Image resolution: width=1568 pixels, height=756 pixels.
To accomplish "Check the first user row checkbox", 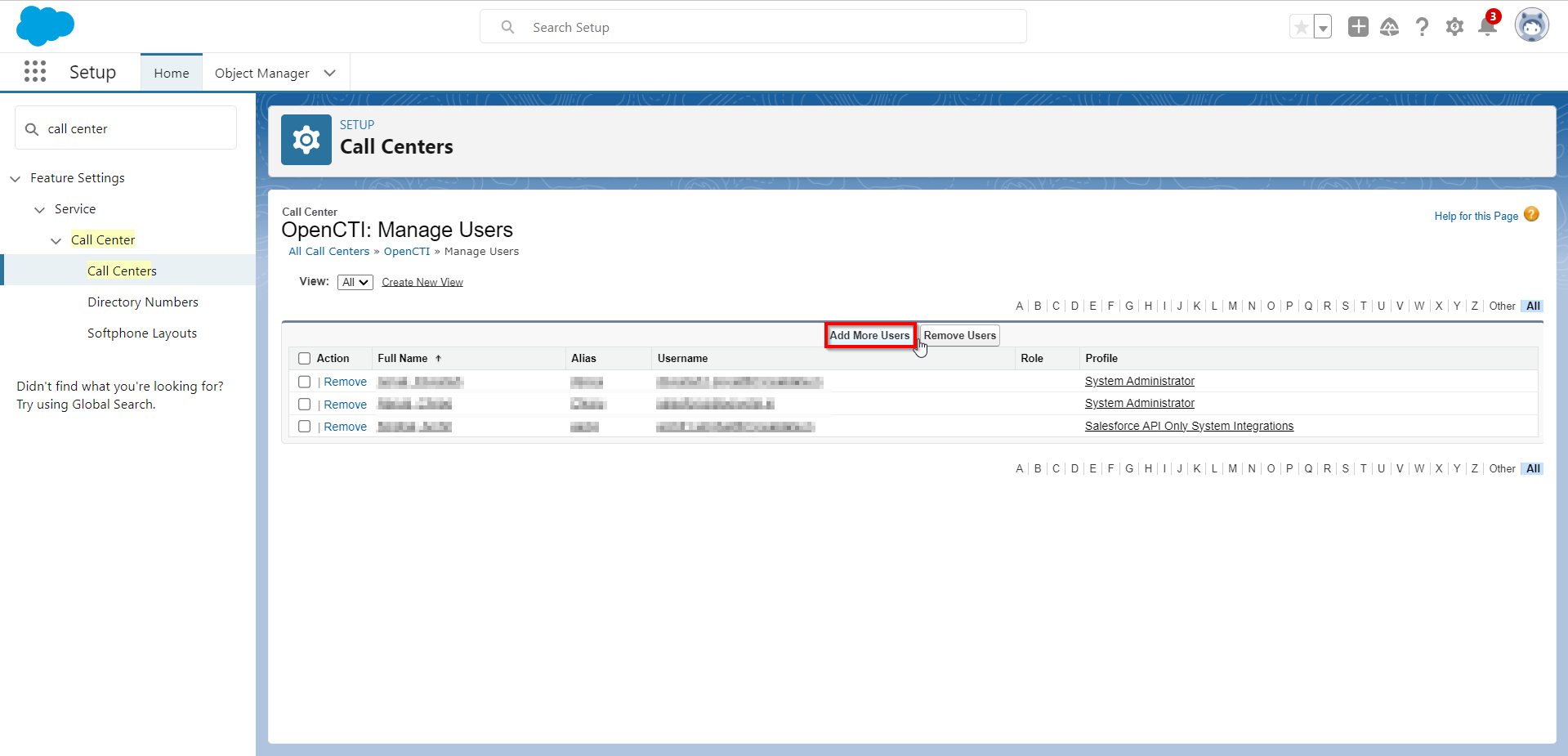I will point(305,382).
